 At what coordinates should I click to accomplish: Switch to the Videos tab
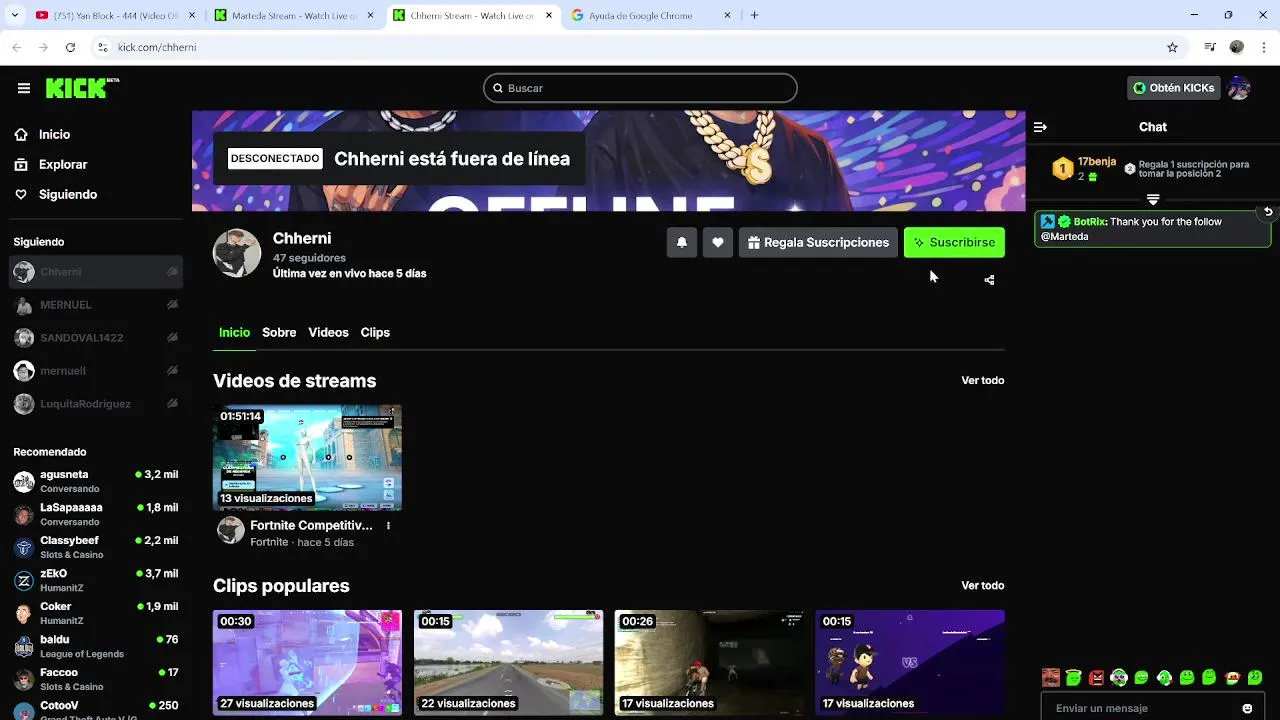[328, 332]
